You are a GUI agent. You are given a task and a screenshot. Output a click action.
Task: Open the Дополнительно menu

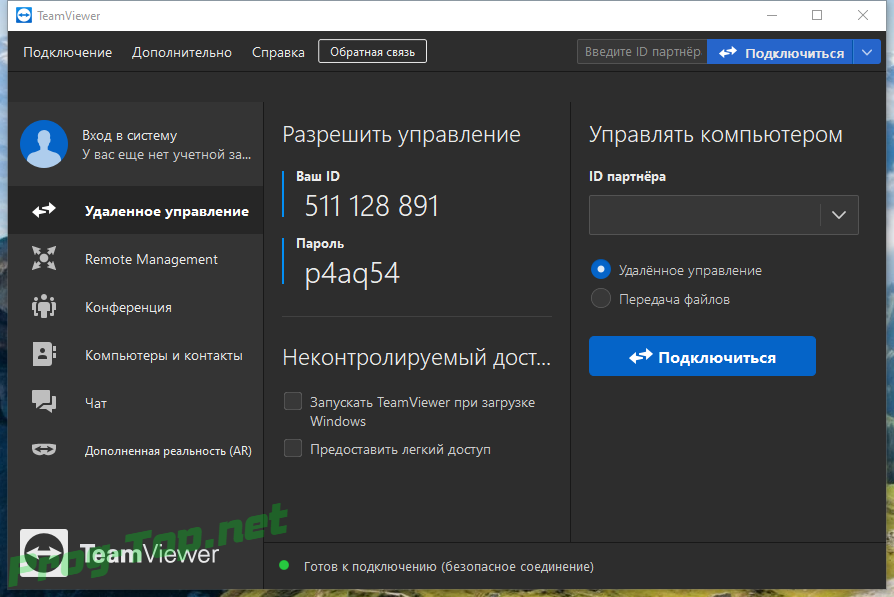coord(182,52)
